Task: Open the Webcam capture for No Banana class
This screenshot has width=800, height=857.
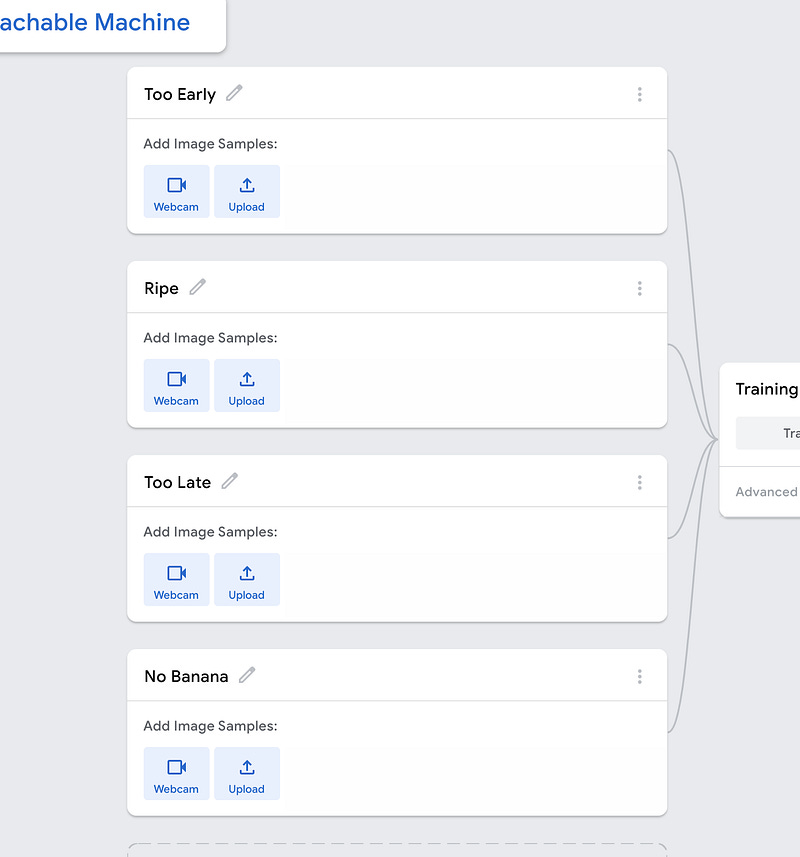Action: pyautogui.click(x=176, y=773)
